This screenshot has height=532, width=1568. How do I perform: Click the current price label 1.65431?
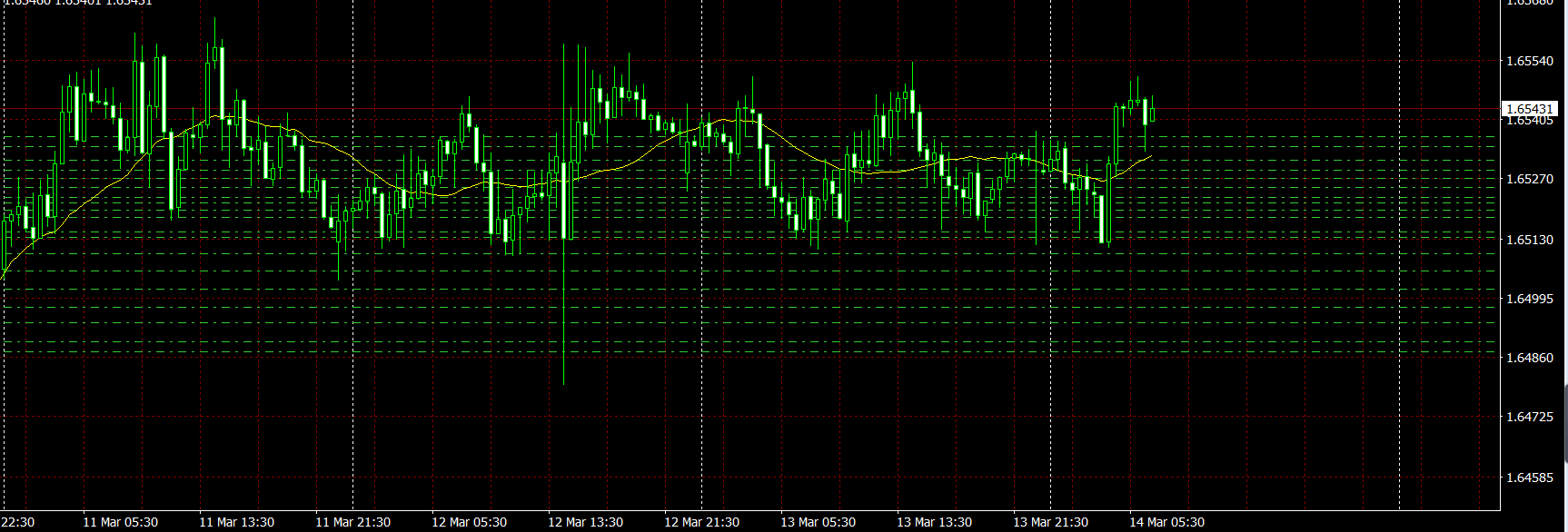1529,109
